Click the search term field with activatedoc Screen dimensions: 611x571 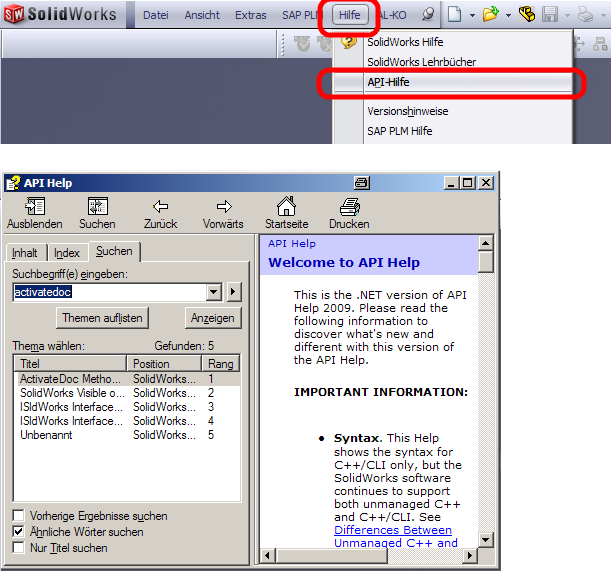(x=109, y=292)
